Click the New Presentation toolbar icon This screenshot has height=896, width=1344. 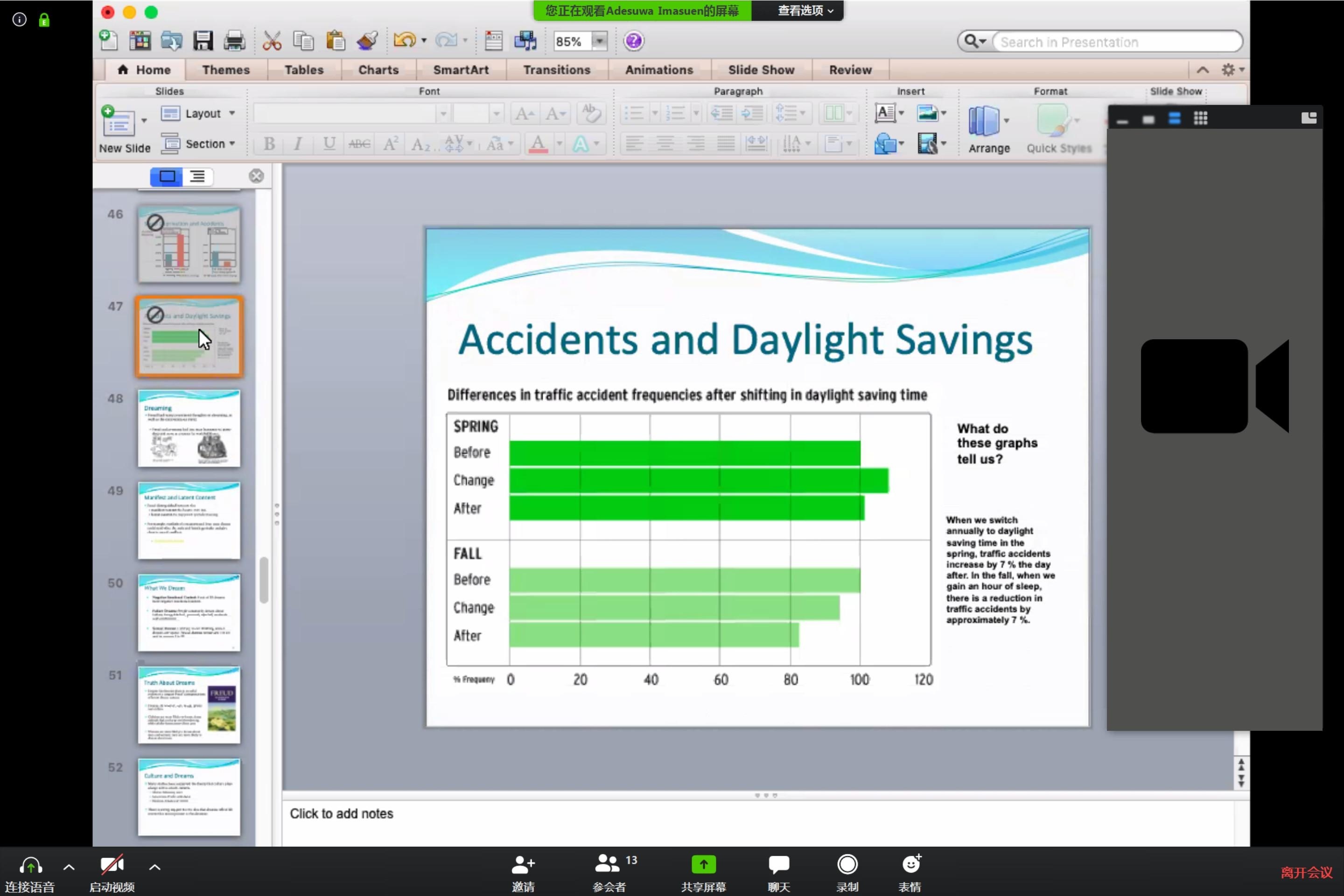click(x=108, y=41)
